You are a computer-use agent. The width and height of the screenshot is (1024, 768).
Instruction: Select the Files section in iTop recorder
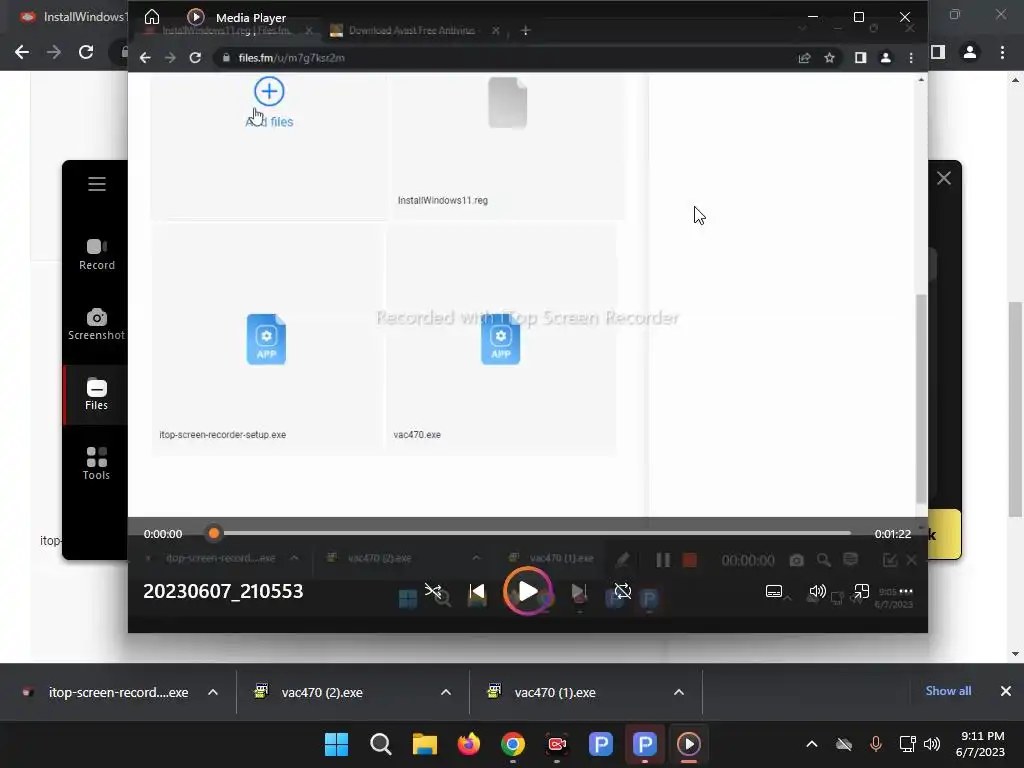[x=97, y=394]
